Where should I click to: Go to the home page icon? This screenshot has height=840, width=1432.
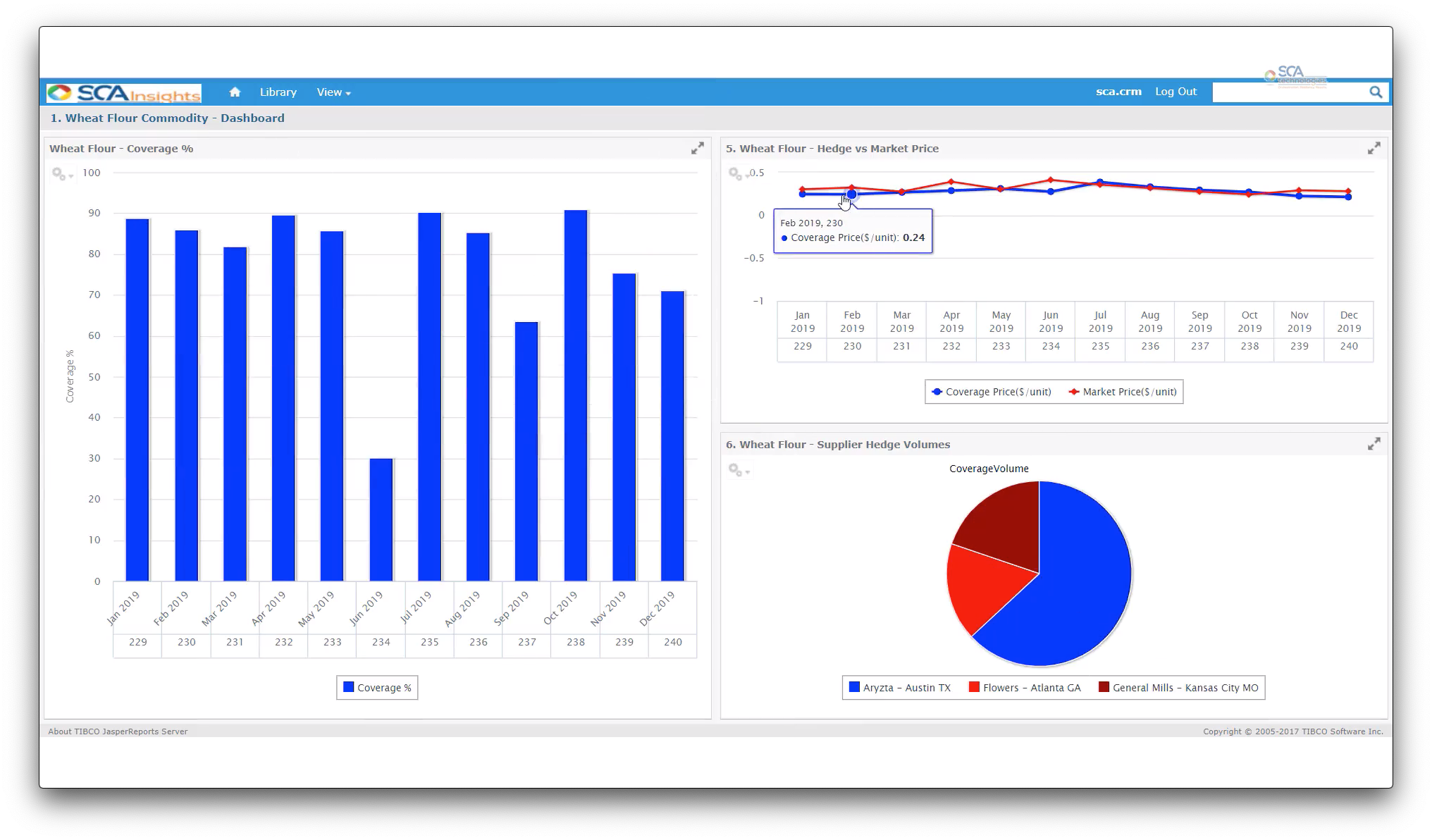[x=235, y=92]
